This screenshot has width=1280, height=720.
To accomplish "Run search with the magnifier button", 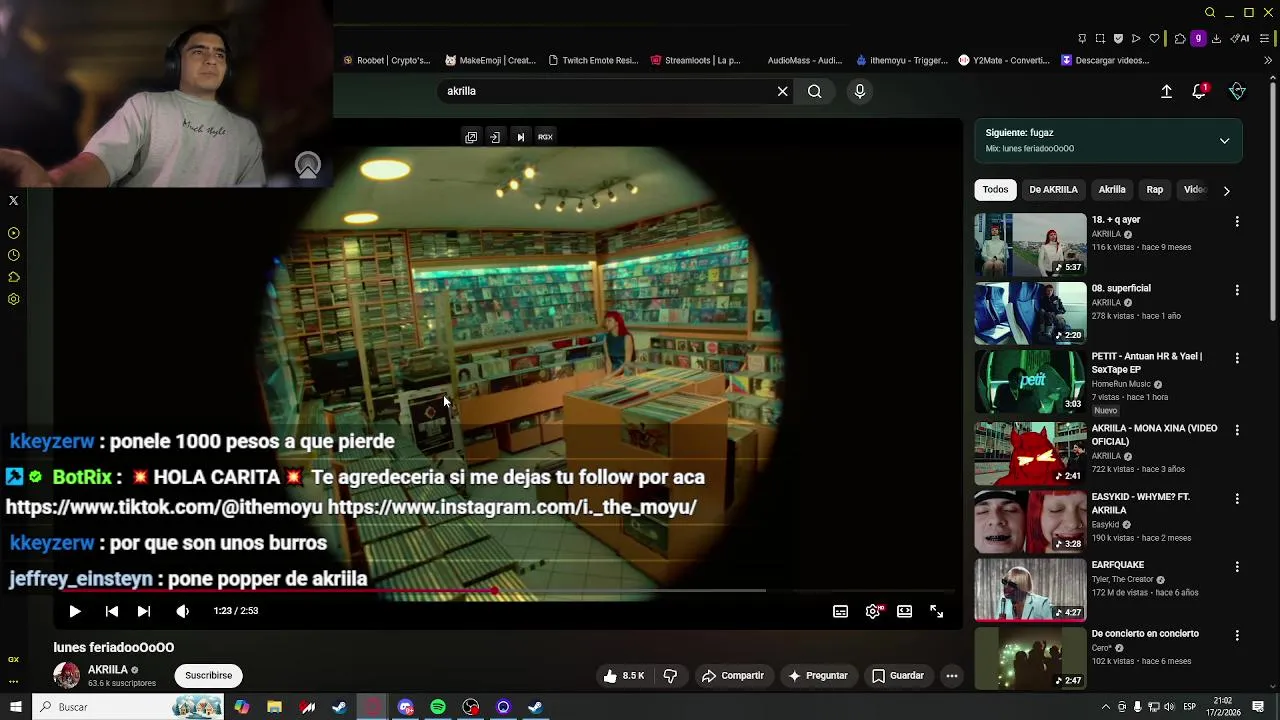I will 815,91.
